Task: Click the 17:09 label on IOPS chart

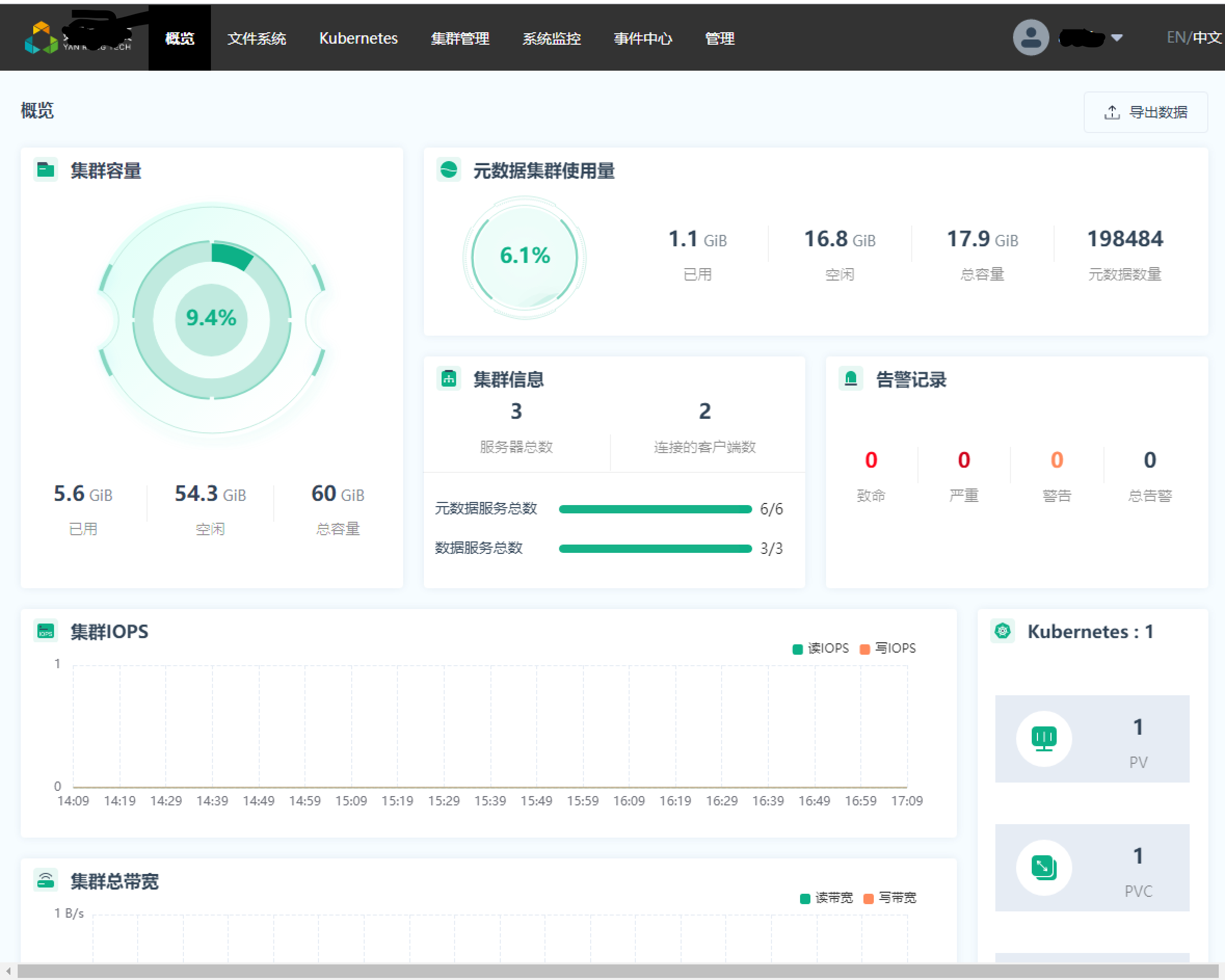Action: click(x=907, y=800)
